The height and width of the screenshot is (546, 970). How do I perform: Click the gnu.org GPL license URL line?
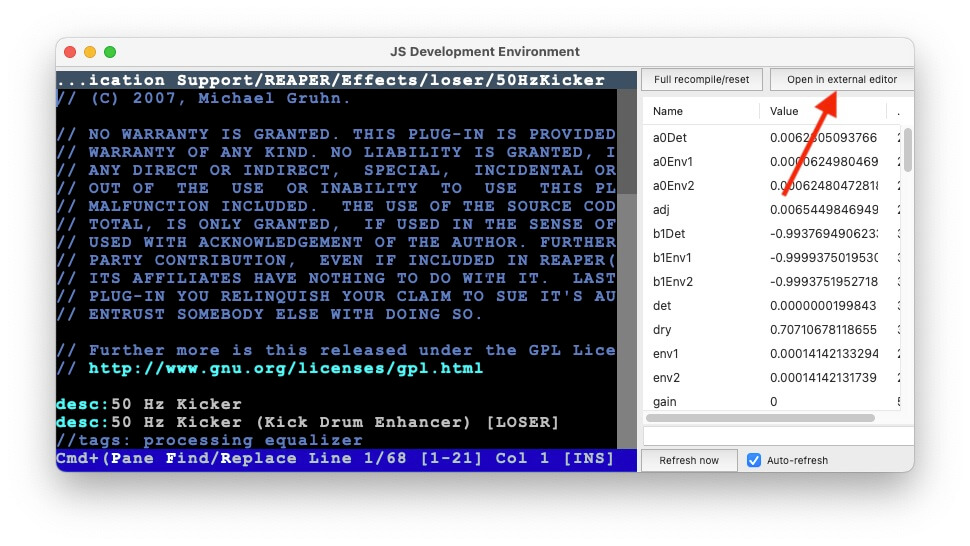click(x=285, y=368)
